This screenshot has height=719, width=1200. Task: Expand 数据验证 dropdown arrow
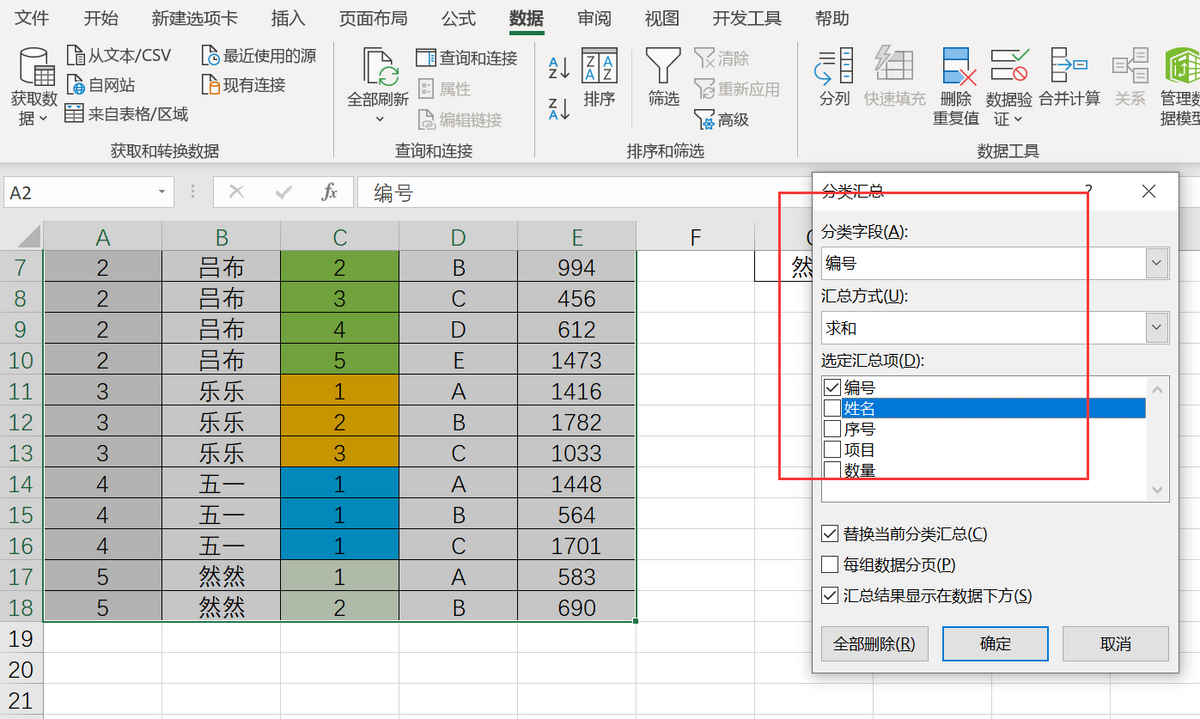(1018, 119)
